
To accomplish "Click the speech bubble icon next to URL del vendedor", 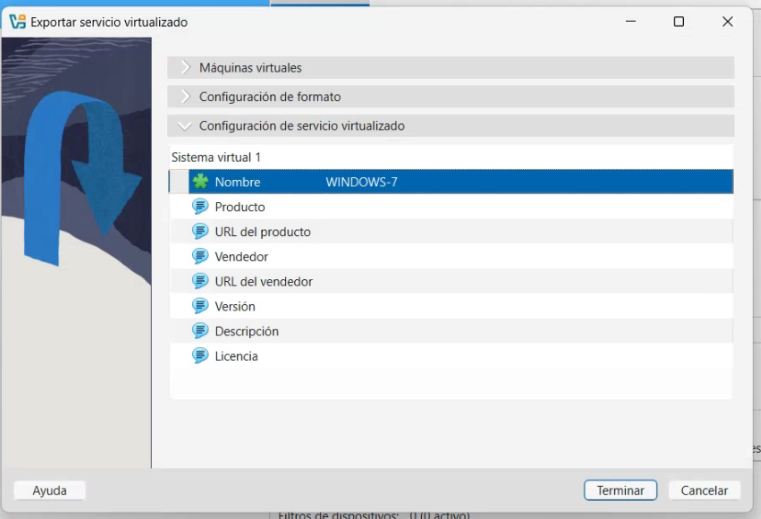I will click(200, 281).
